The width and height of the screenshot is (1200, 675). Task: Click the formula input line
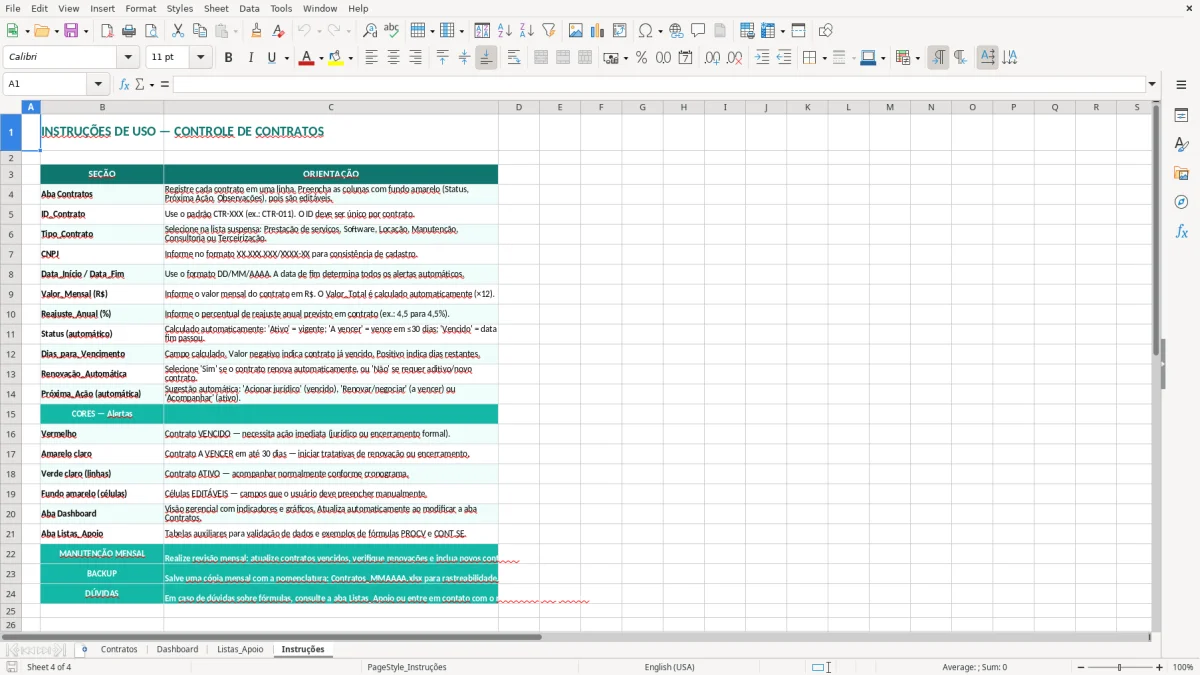click(x=658, y=84)
